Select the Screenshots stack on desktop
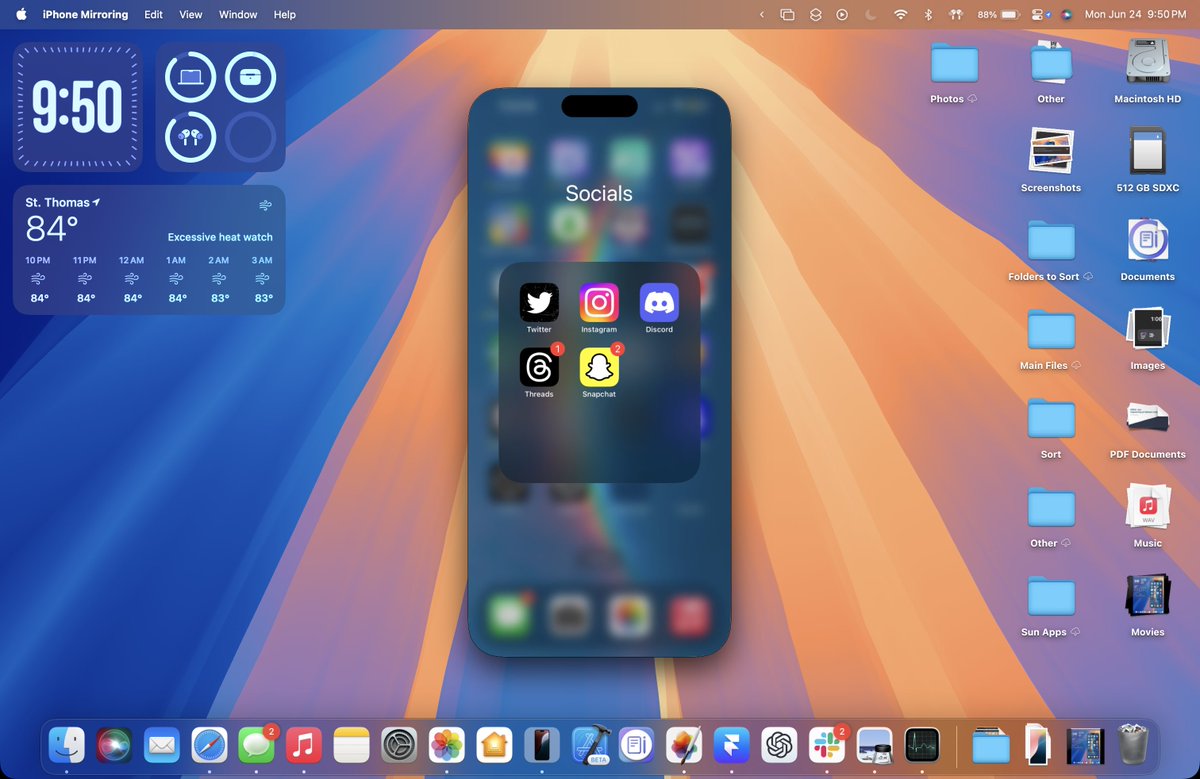1200x779 pixels. click(x=1051, y=151)
